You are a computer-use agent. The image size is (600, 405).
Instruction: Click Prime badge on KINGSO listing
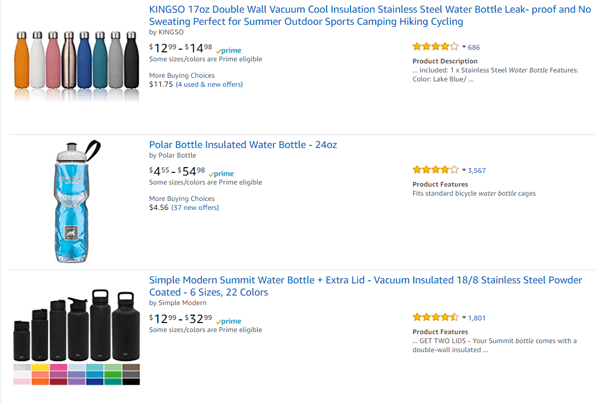[229, 49]
